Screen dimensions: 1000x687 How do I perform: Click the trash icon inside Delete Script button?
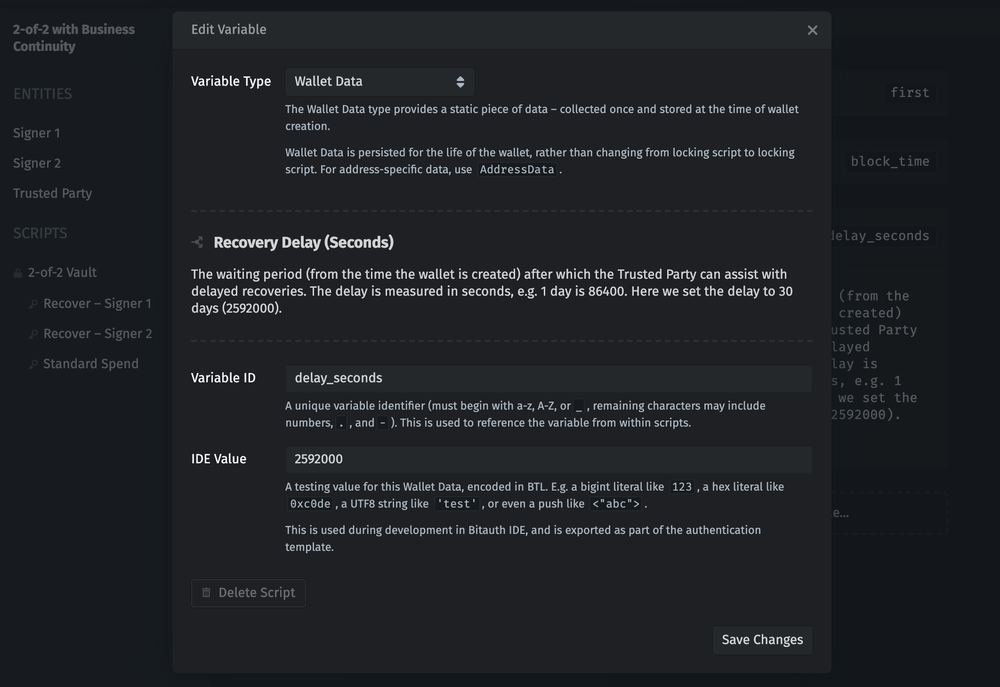pyautogui.click(x=208, y=592)
